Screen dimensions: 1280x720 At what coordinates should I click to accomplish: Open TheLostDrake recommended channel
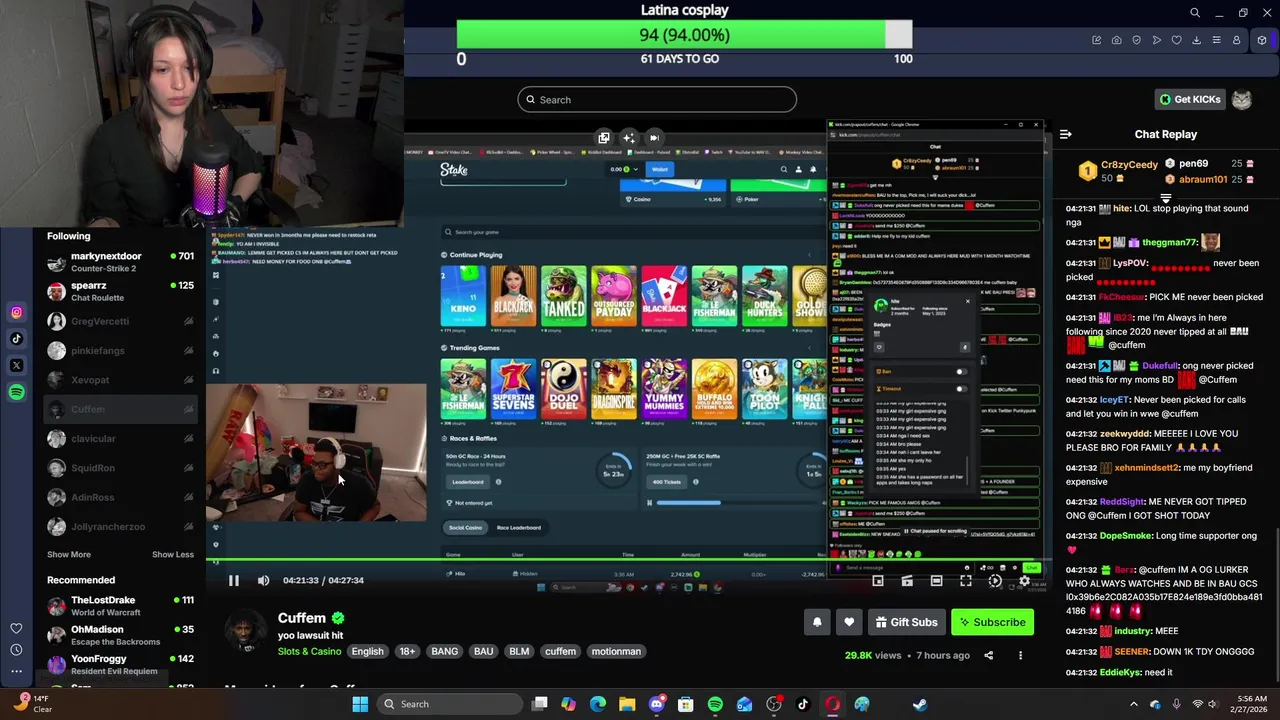pyautogui.click(x=121, y=606)
